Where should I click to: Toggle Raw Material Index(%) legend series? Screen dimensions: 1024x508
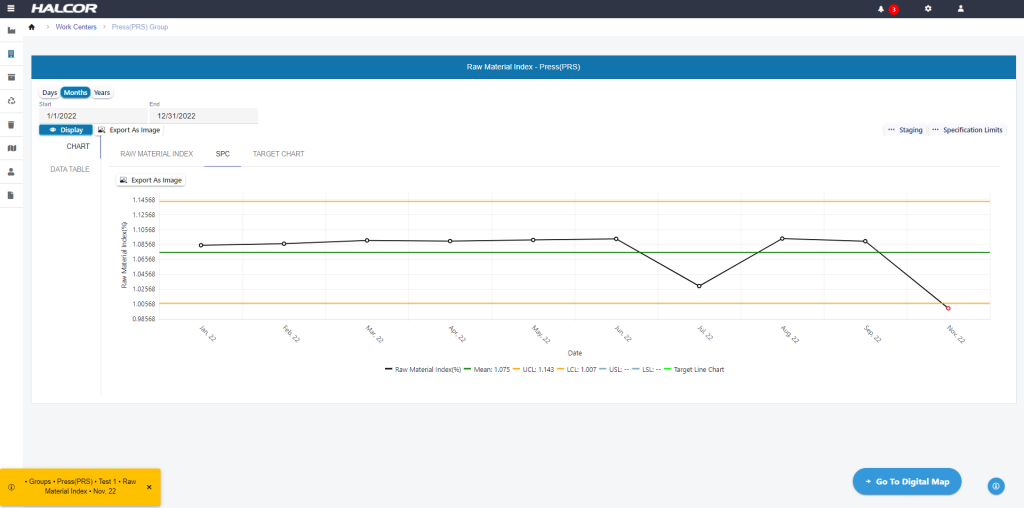tap(422, 369)
